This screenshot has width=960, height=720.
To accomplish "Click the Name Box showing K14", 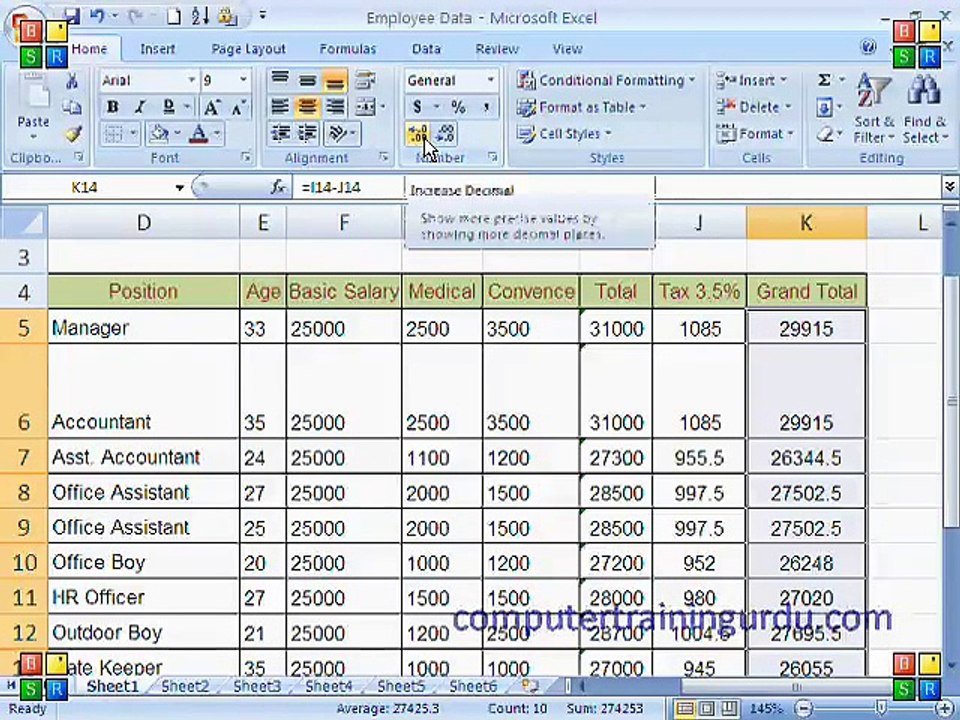I will (x=86, y=187).
